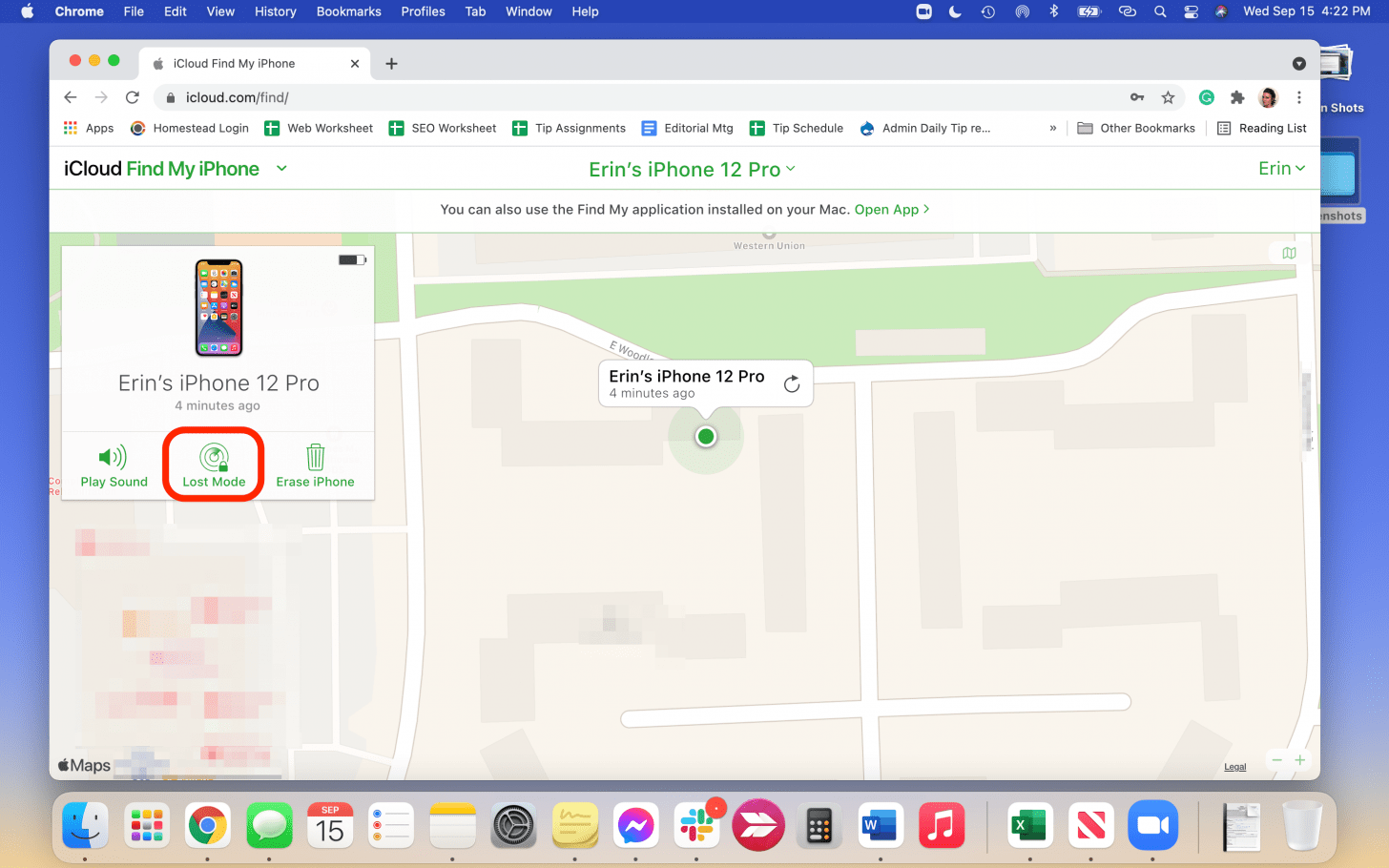Click the green device location dot

coord(706,436)
